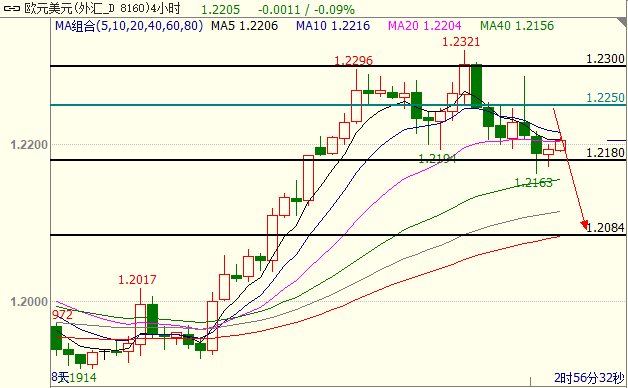Open the MA组合(5,10,20,40,60,80) indicator label
Image resolution: width=628 pixels, height=388 pixels.
(x=129, y=26)
